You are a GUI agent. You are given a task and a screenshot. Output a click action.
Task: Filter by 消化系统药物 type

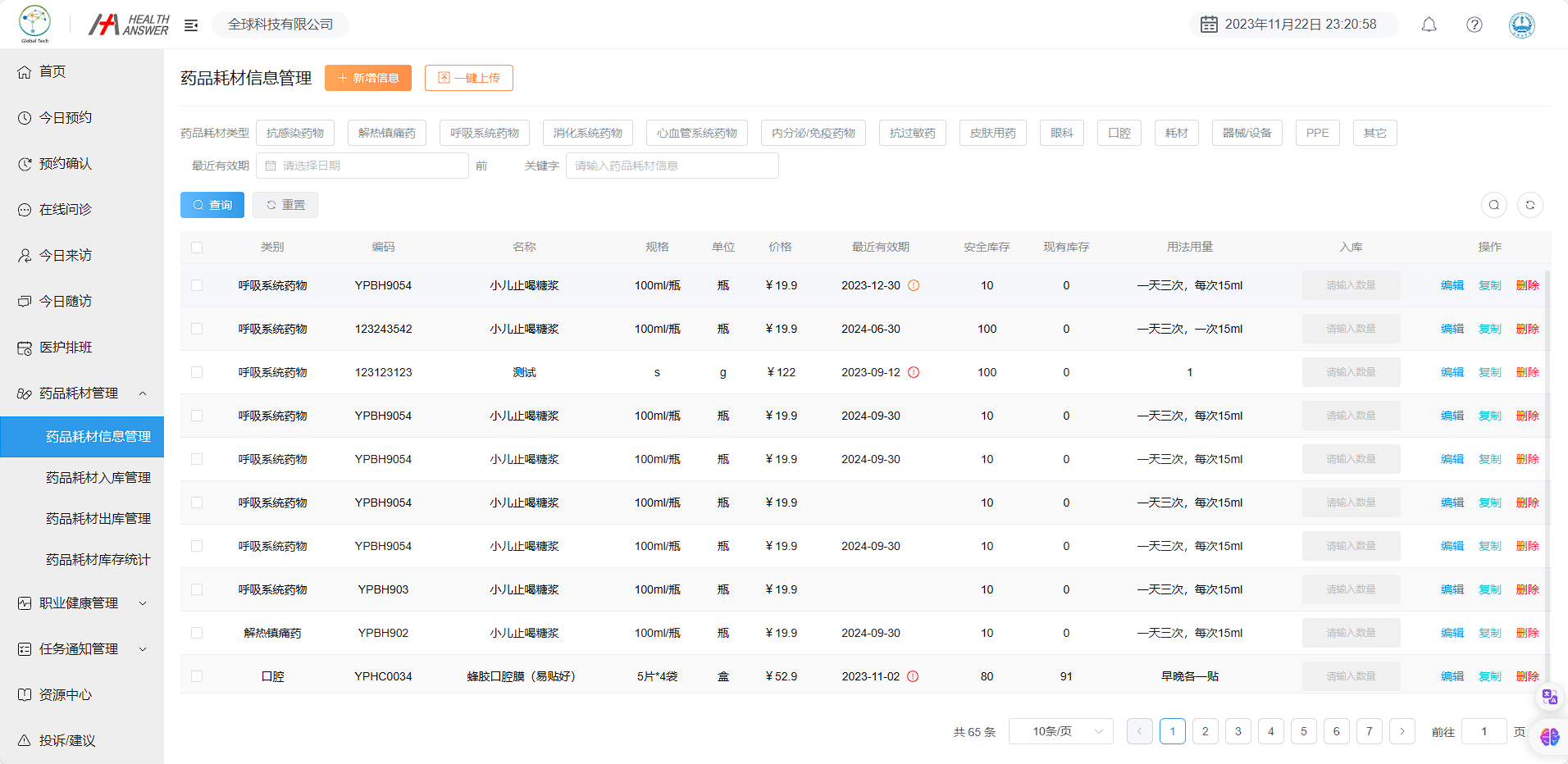[588, 133]
